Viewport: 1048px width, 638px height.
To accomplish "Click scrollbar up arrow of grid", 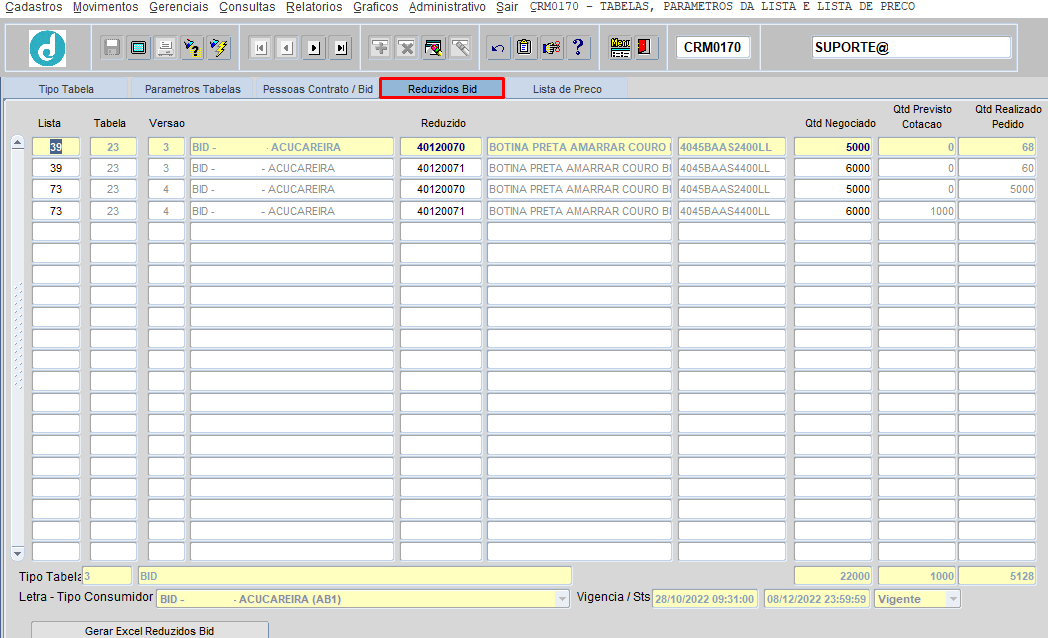I will (x=18, y=142).
